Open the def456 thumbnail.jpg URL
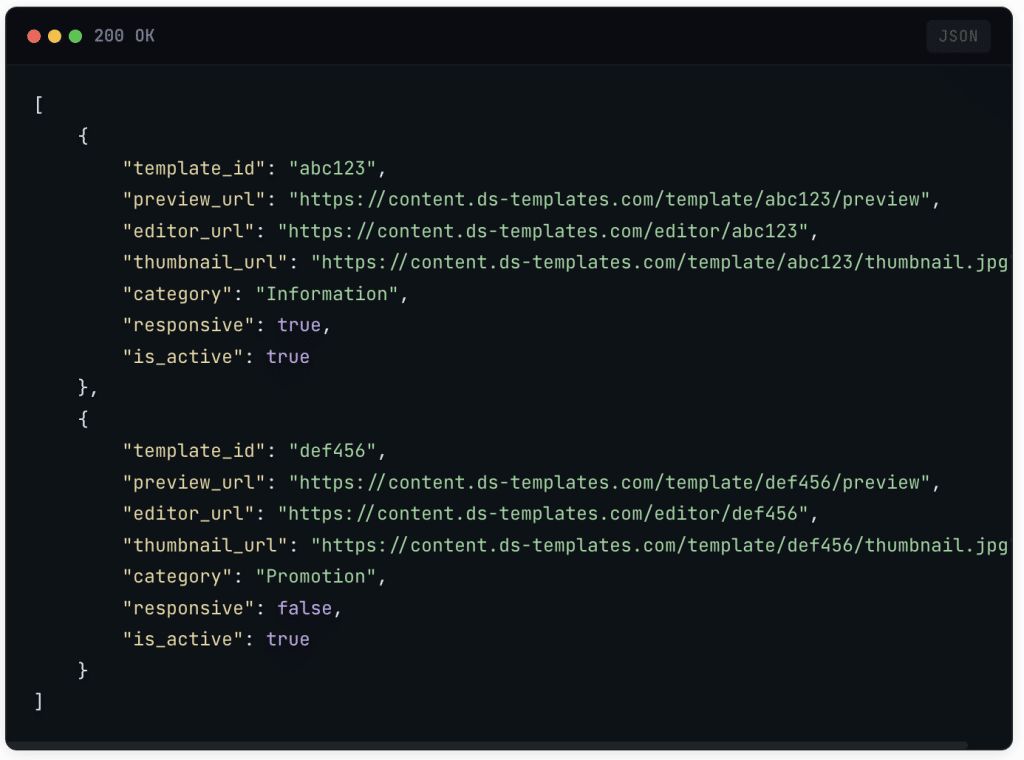 [658, 545]
